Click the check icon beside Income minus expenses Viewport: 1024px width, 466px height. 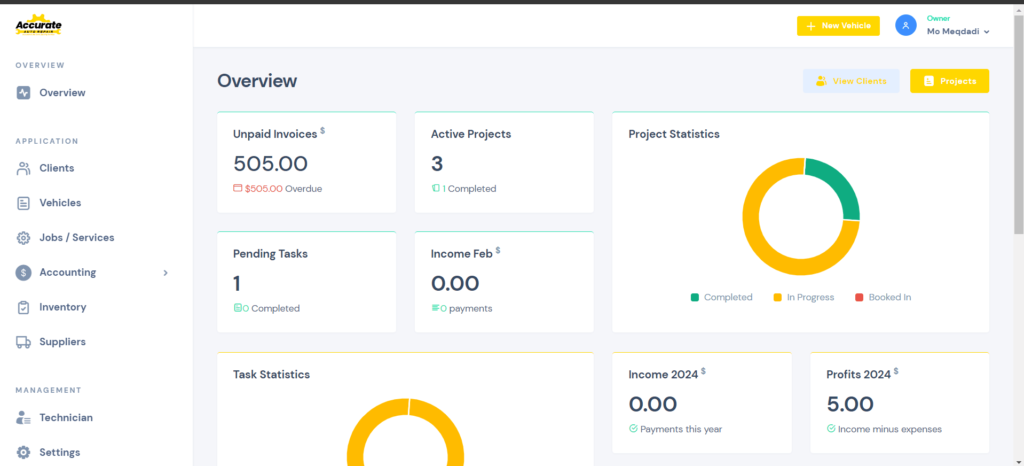tap(831, 429)
